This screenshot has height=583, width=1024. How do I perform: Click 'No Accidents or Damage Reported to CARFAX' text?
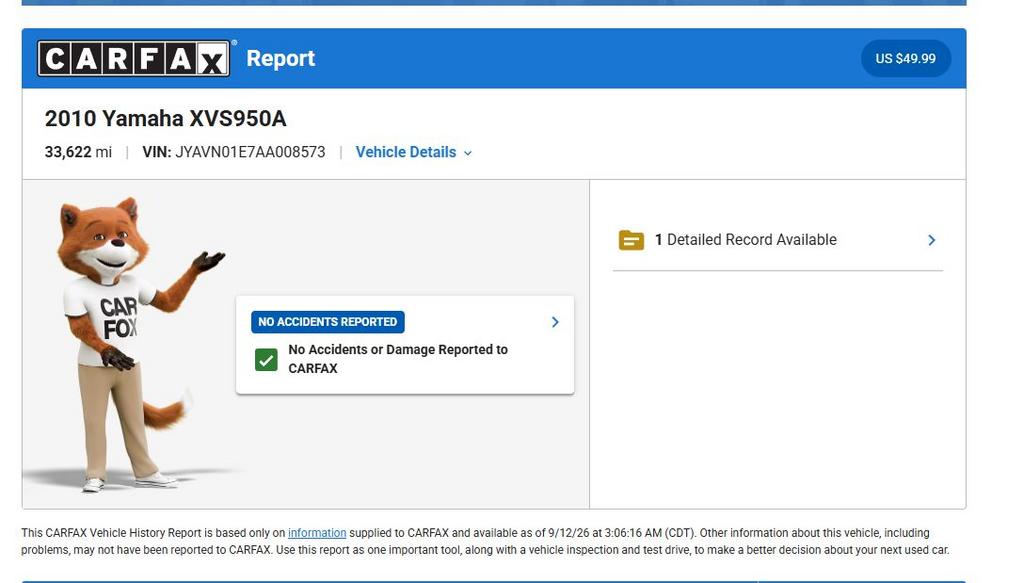(398, 359)
